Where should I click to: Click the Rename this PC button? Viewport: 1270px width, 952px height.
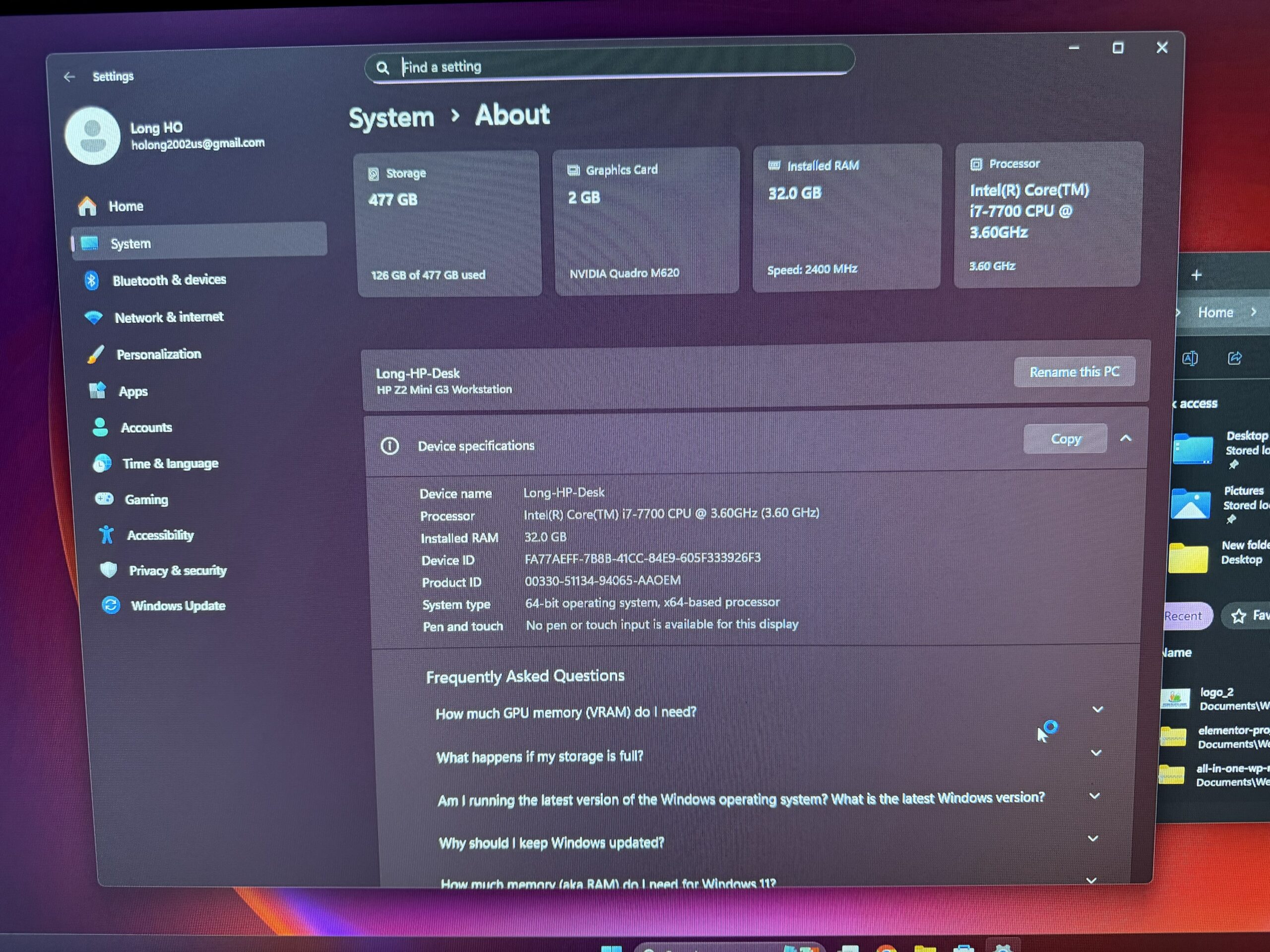tap(1074, 372)
